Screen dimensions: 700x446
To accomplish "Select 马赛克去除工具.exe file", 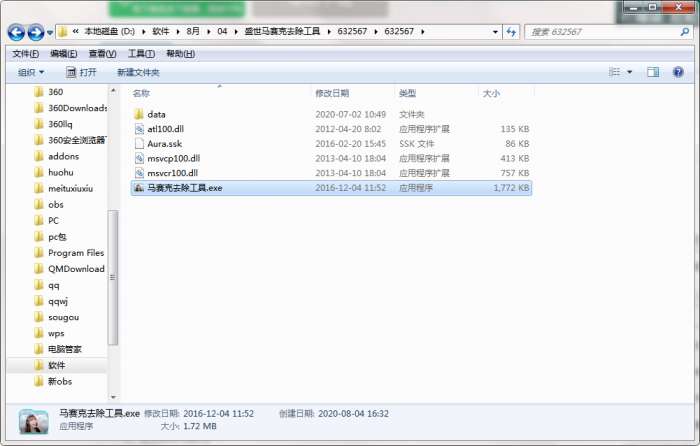I will coord(331,188).
